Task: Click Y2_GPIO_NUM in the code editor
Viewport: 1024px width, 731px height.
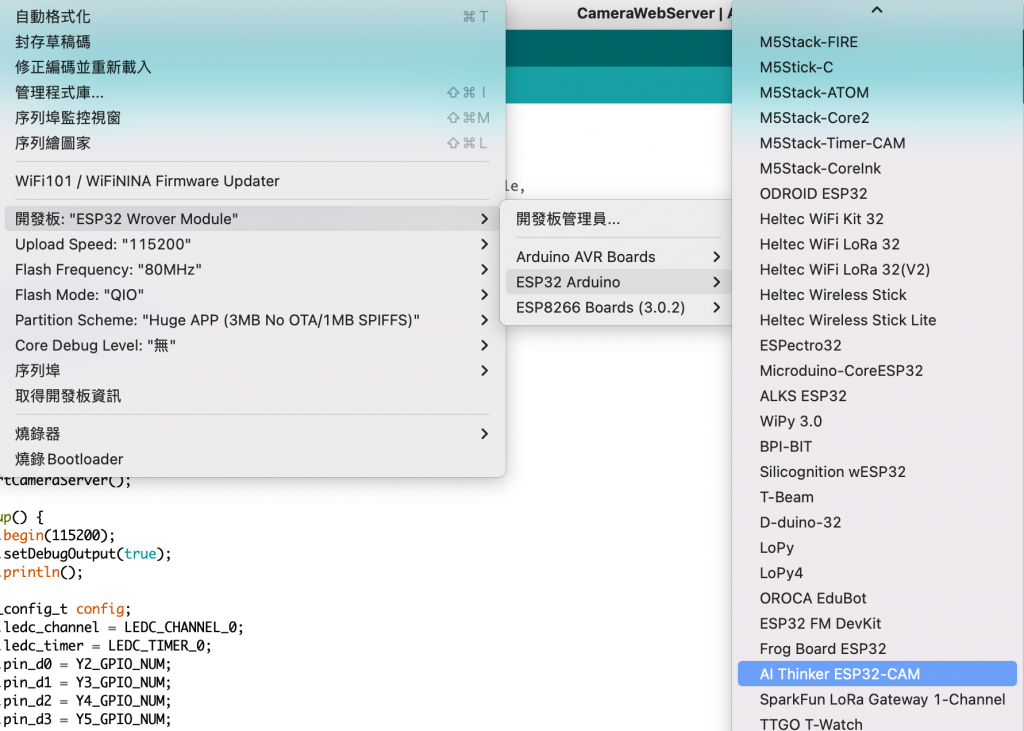Action: pyautogui.click(x=120, y=664)
